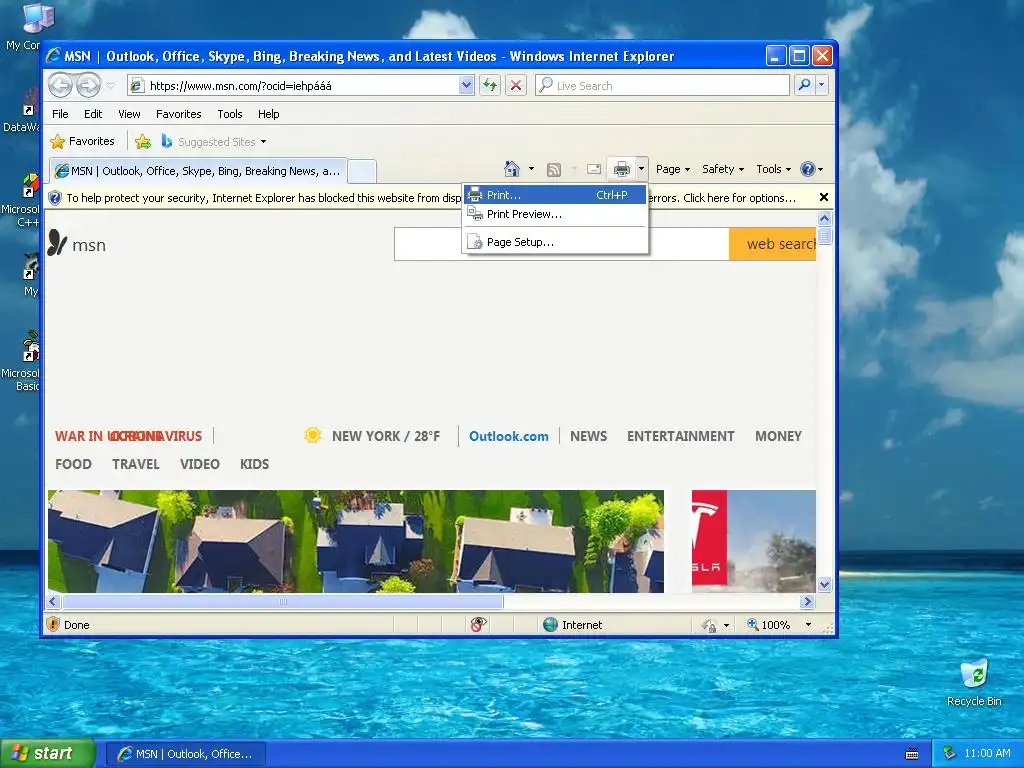Click the Windows start button
The height and width of the screenshot is (768, 1024).
[x=48, y=754]
